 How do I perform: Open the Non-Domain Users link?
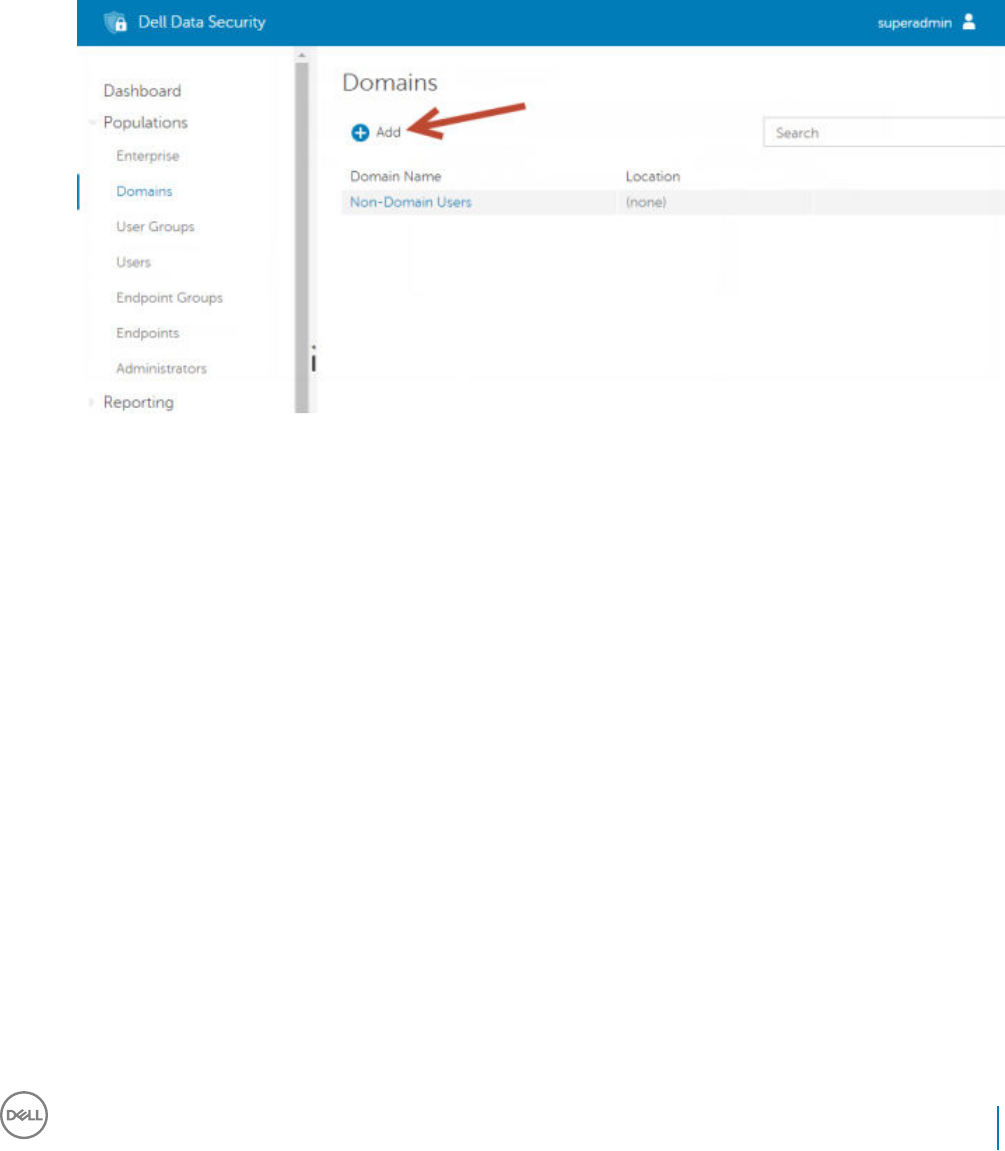click(x=410, y=203)
